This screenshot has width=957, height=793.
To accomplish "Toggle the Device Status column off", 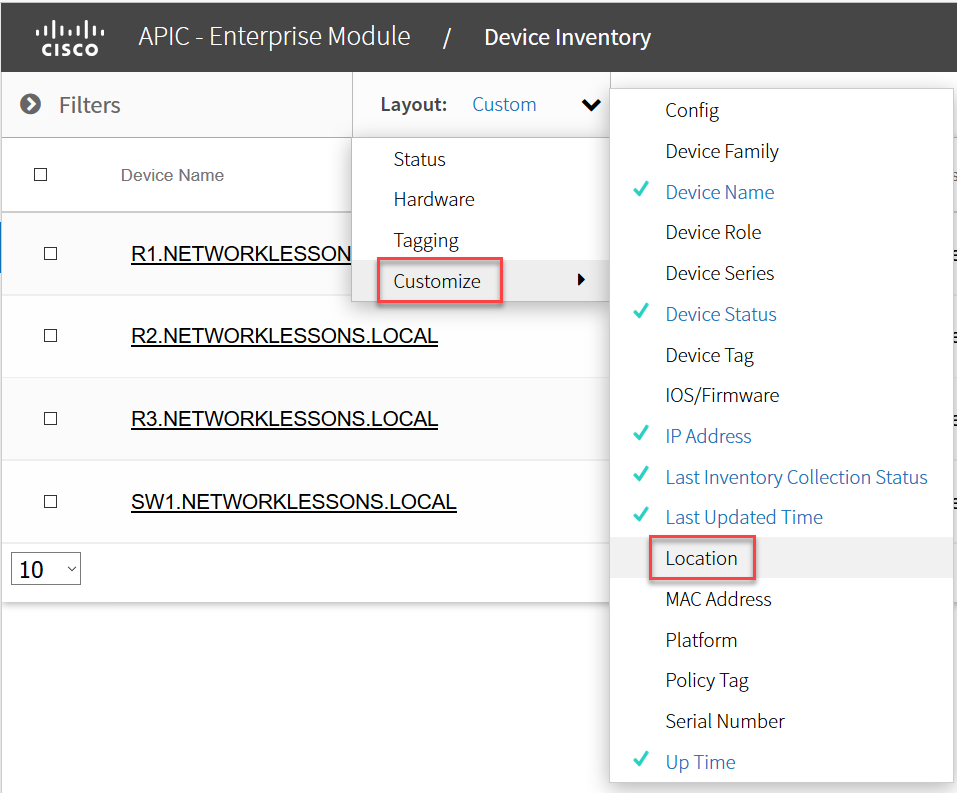I will (721, 314).
